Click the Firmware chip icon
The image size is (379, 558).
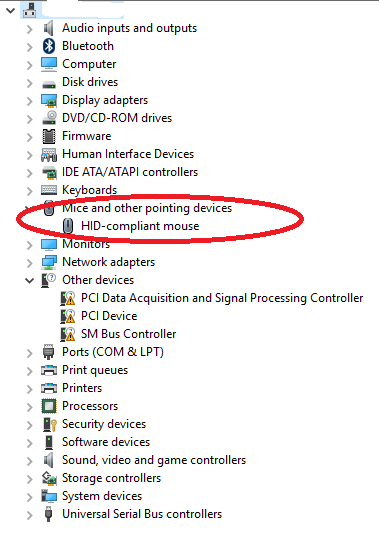click(49, 136)
